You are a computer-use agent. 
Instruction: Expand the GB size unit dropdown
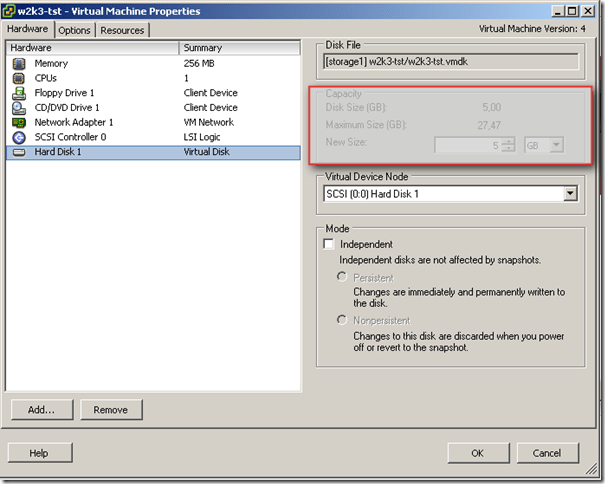coord(556,145)
